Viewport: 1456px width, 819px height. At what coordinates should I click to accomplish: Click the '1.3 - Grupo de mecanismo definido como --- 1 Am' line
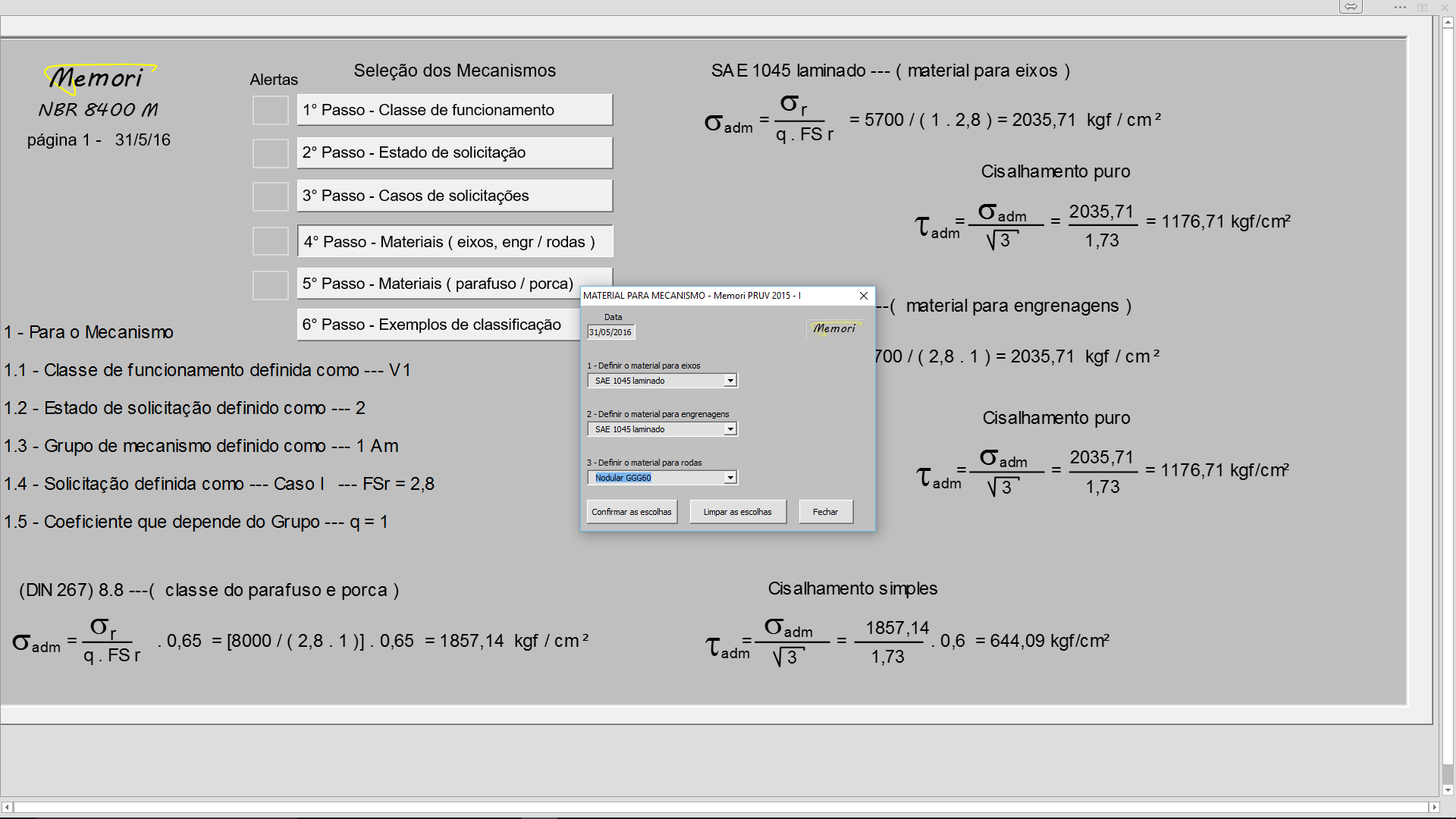pos(201,446)
